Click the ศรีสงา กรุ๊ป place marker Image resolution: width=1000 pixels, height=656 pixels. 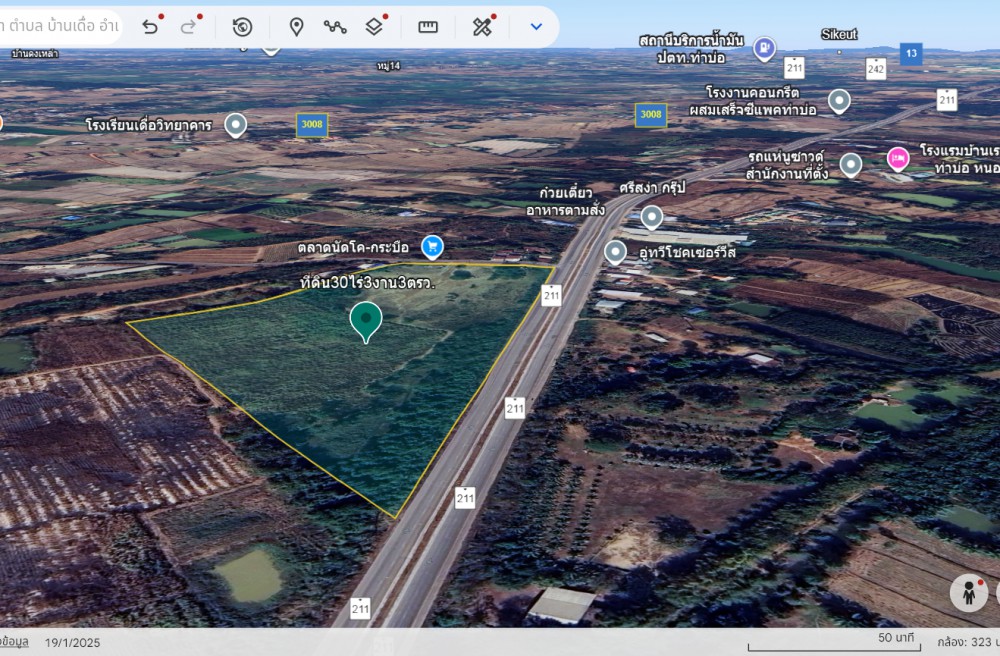[652, 216]
